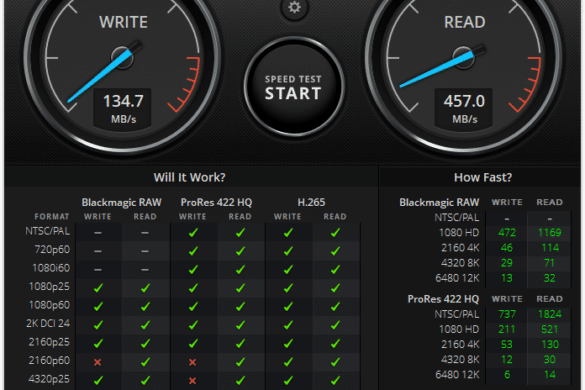Click Blackmagic RAW 1080 HD read value 1169
This screenshot has width=585, height=390.
[x=550, y=233]
